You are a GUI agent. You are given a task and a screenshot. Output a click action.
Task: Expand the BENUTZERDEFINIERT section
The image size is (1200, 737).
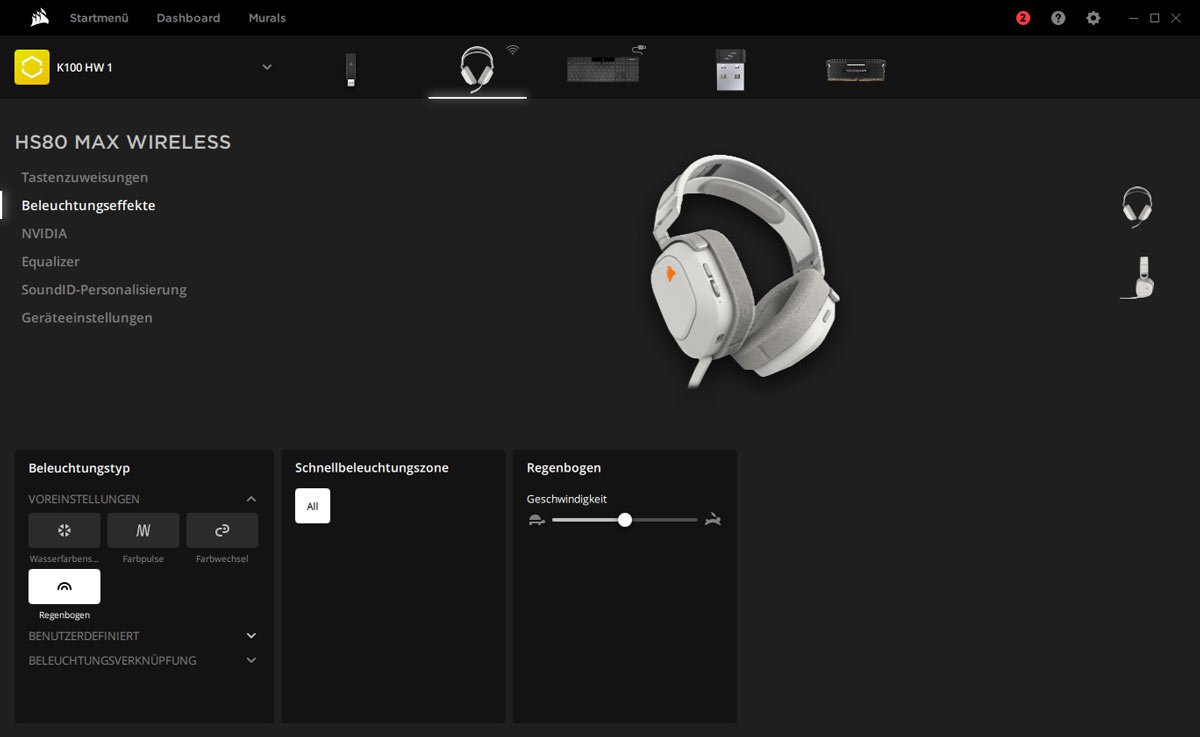pos(251,636)
